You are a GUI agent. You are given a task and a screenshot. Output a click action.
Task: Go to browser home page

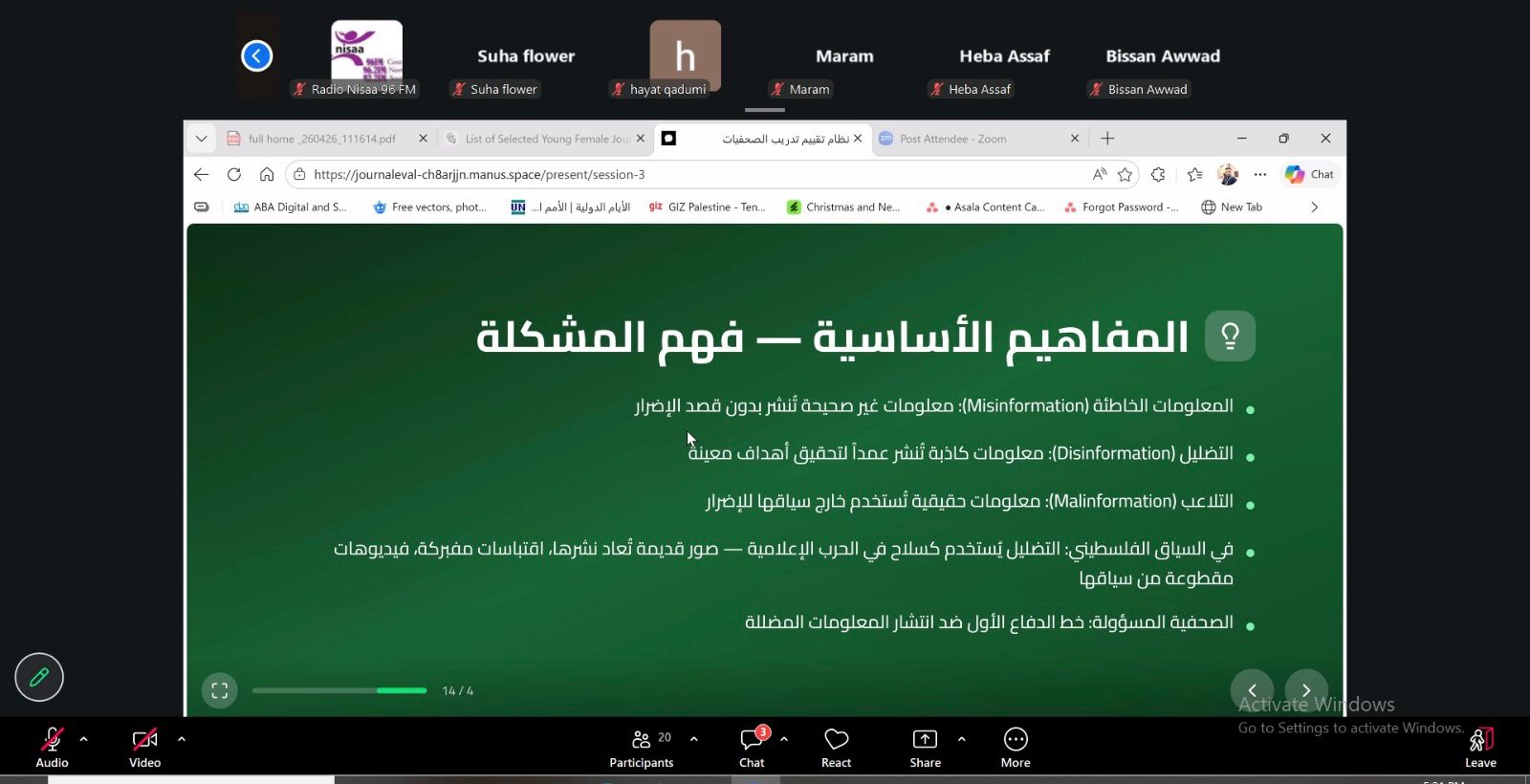point(267,174)
